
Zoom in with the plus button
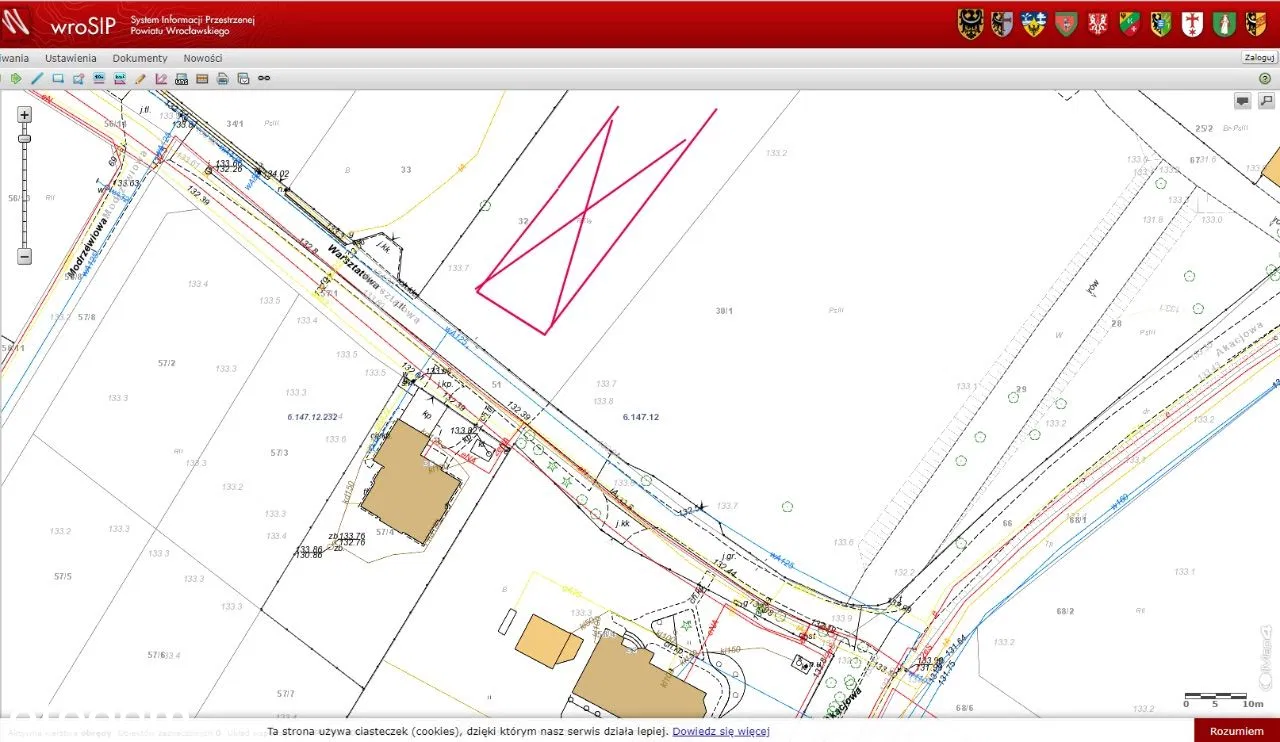[24, 115]
